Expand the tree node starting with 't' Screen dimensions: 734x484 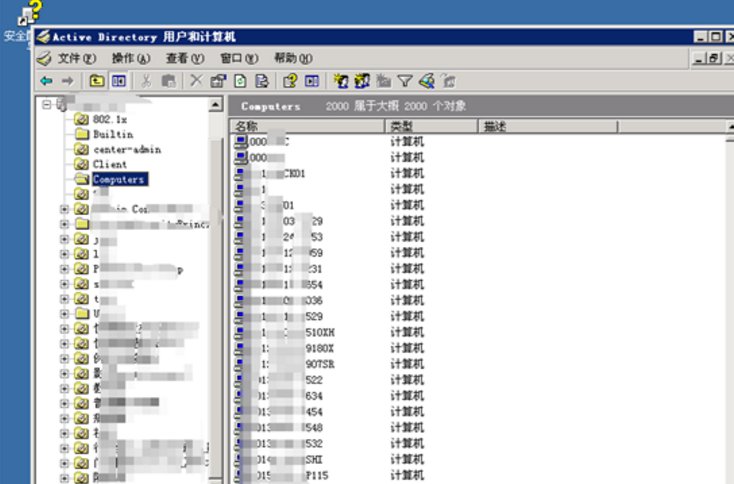point(64,299)
